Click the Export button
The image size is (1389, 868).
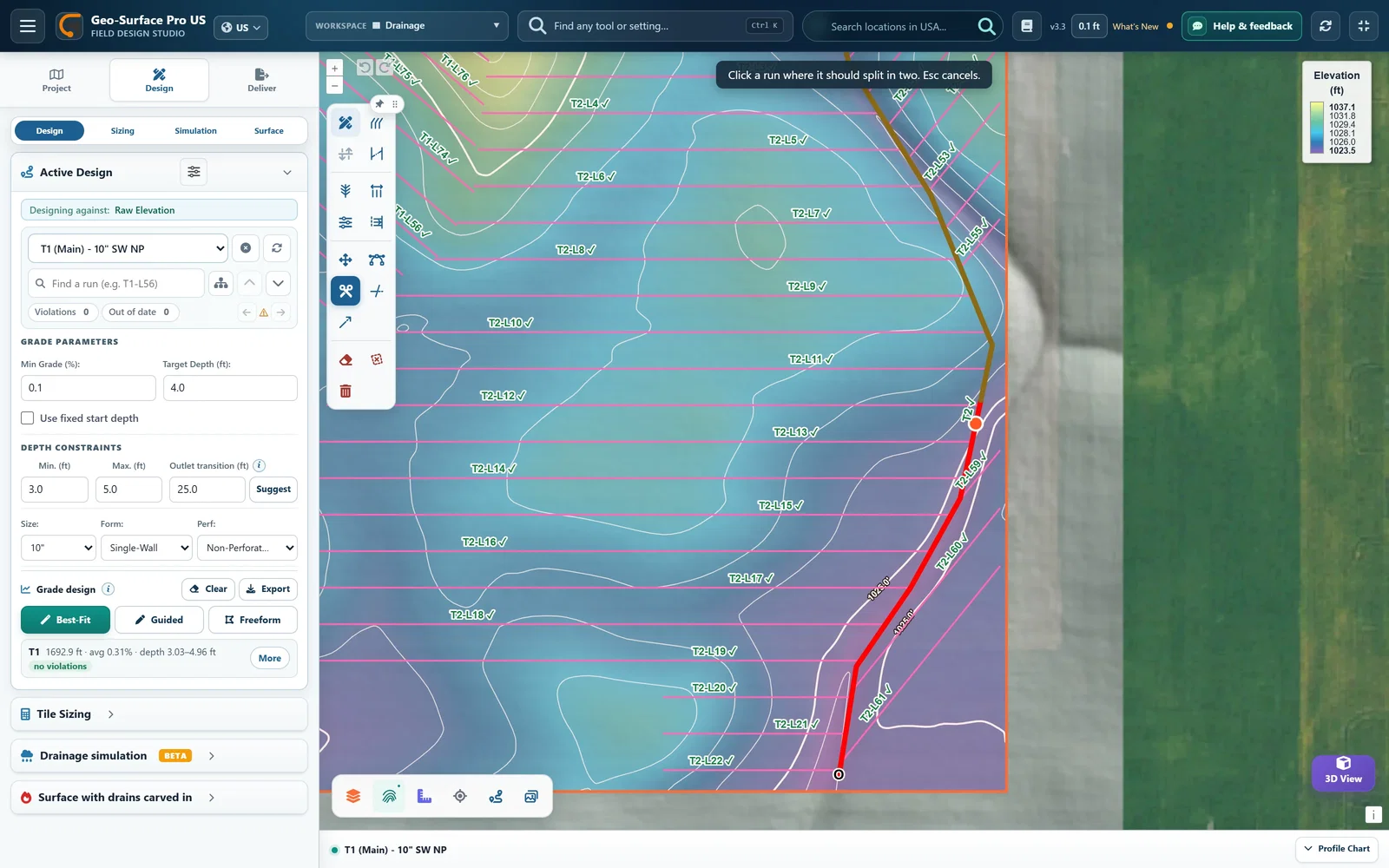(268, 589)
